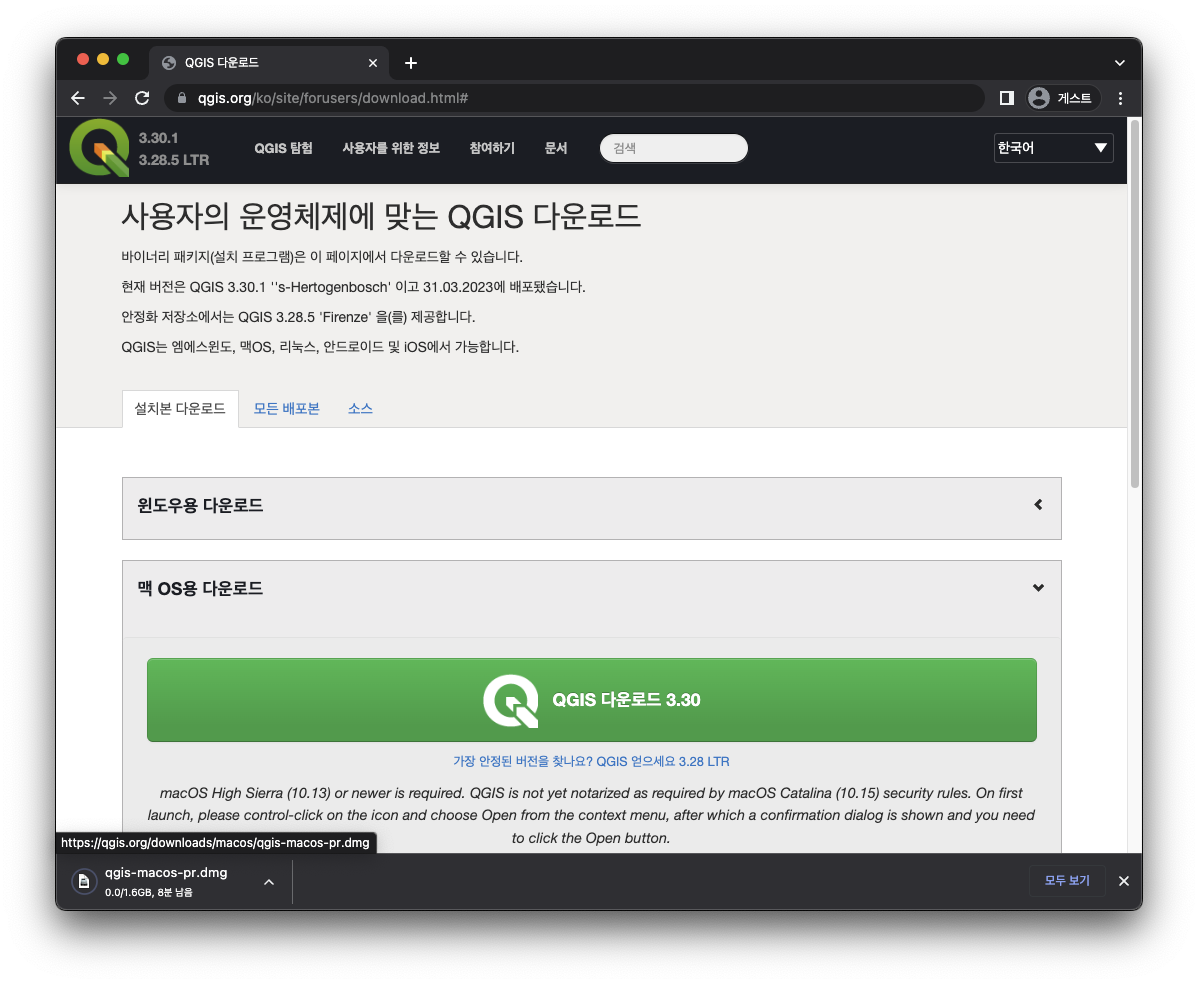Image resolution: width=1198 pixels, height=984 pixels.
Task: Switch to the 모든 배포본 tab
Action: [x=287, y=409]
